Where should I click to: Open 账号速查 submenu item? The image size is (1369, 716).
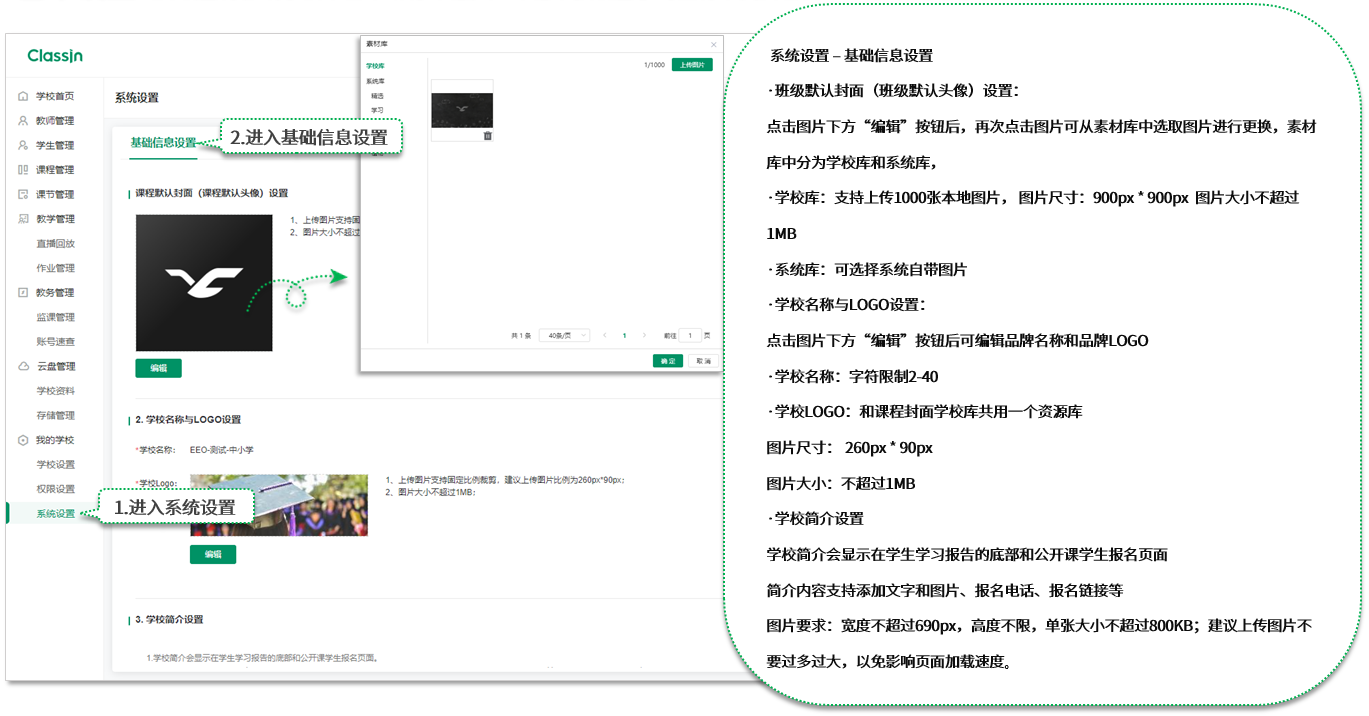point(56,342)
